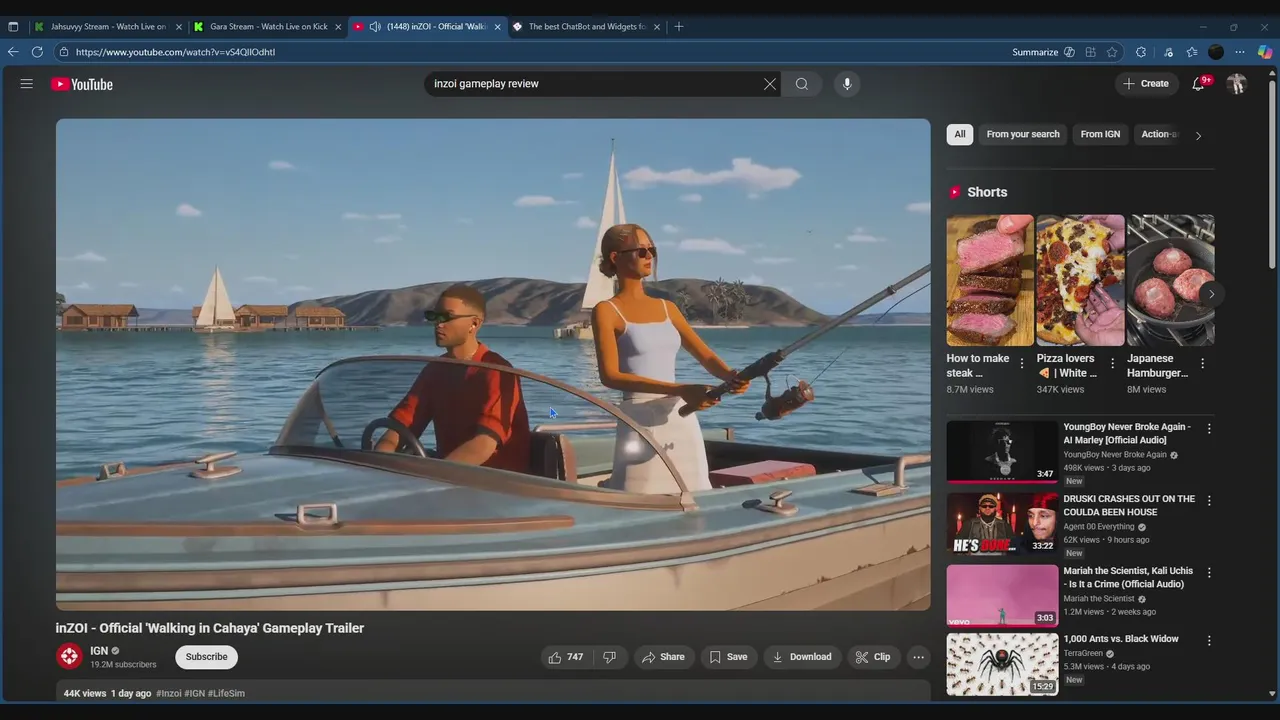This screenshot has height=720, width=1280.
Task: Subscribe to the IGN channel
Action: pos(206,657)
